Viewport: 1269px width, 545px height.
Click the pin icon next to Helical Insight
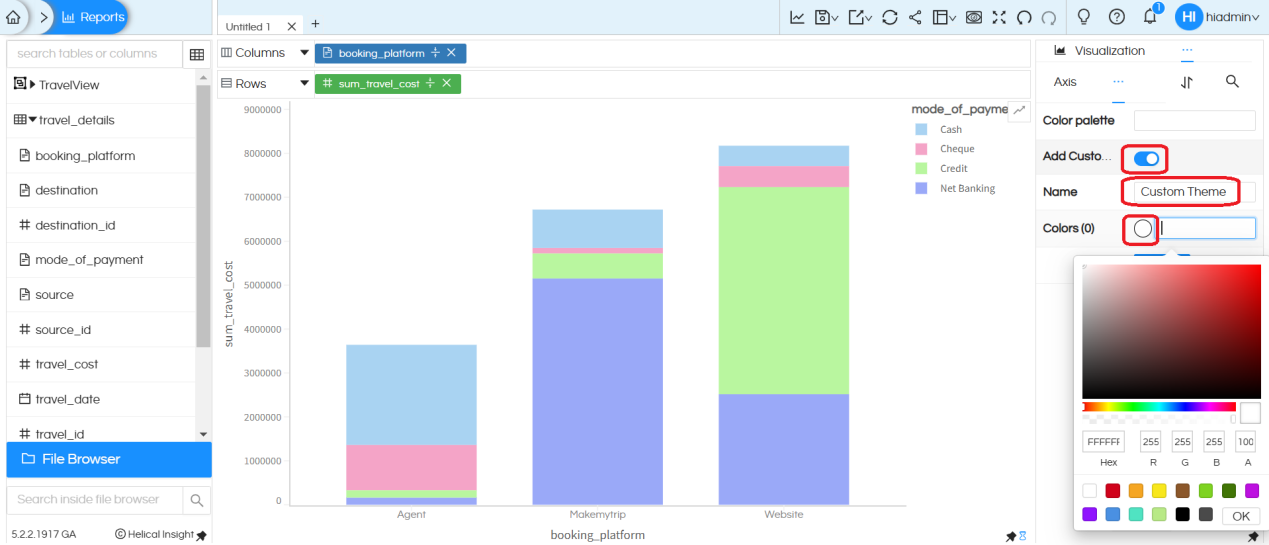(202, 536)
